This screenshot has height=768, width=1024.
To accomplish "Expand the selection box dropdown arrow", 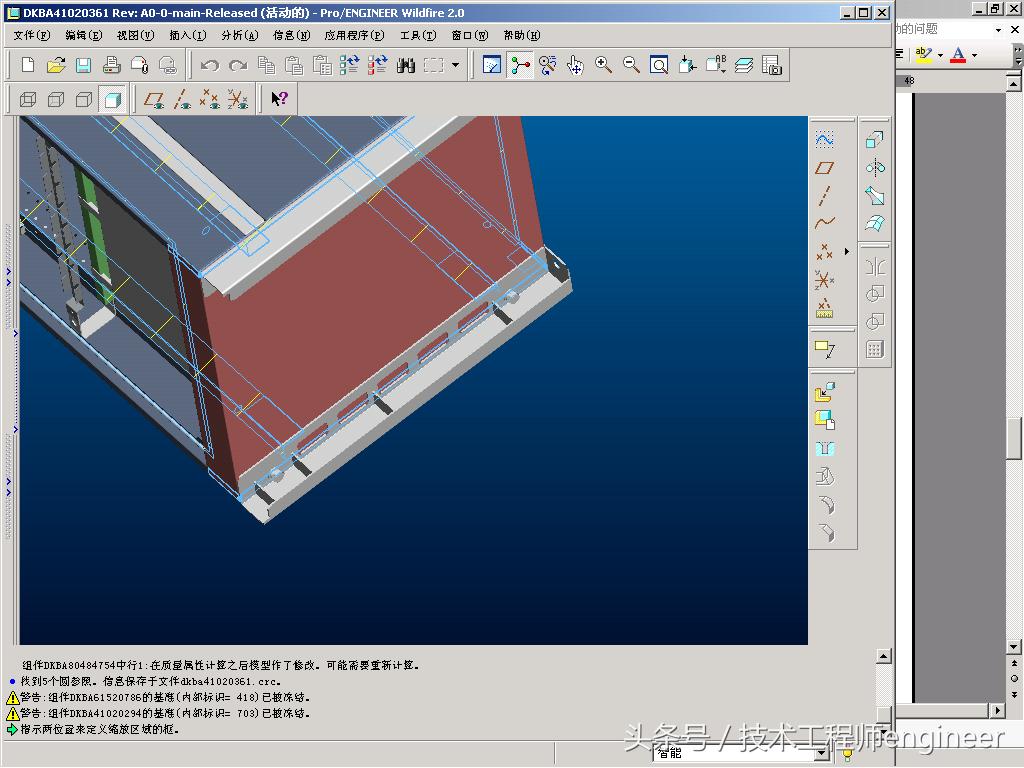I will coord(456,65).
